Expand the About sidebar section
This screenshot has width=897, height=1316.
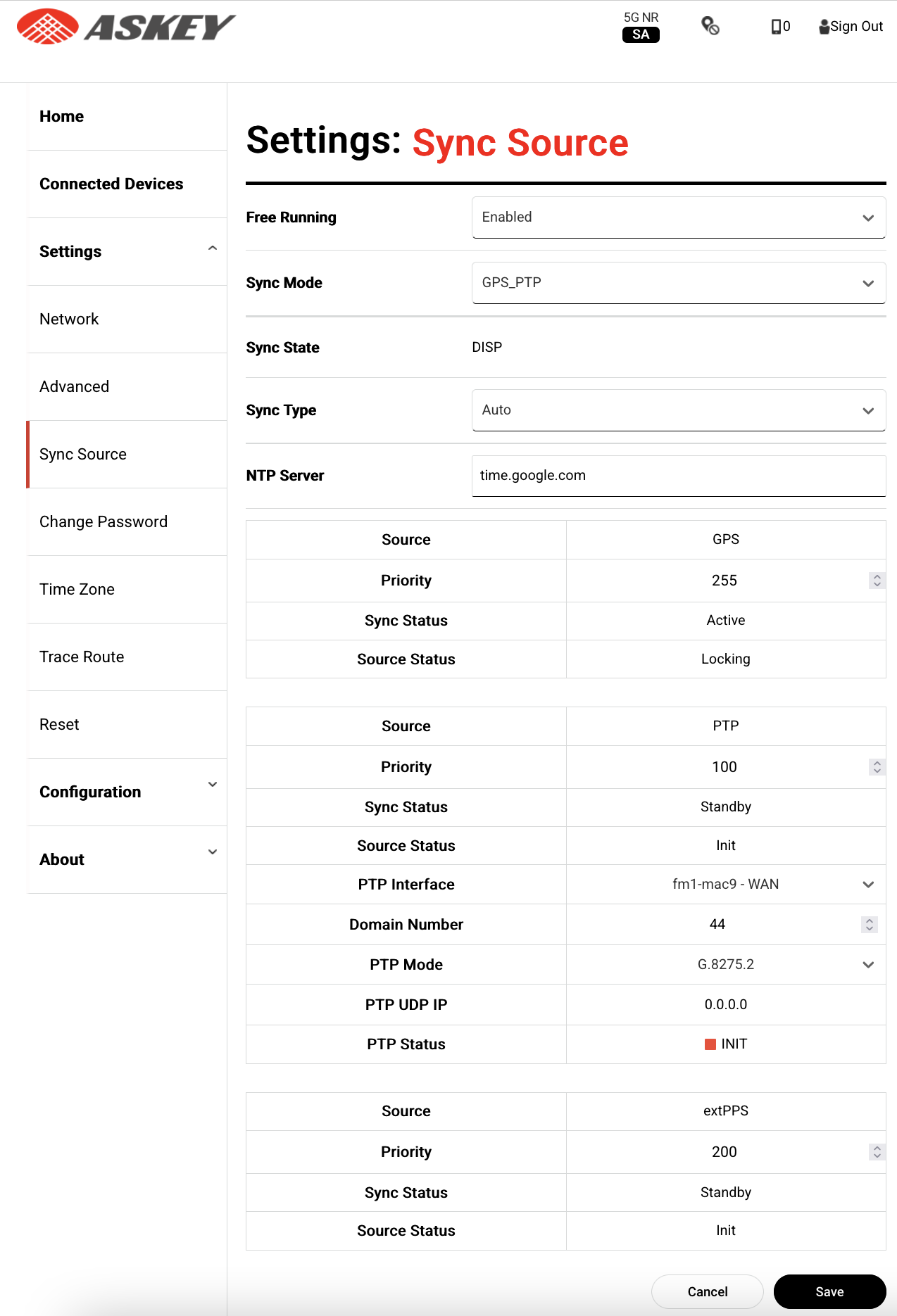click(x=212, y=852)
